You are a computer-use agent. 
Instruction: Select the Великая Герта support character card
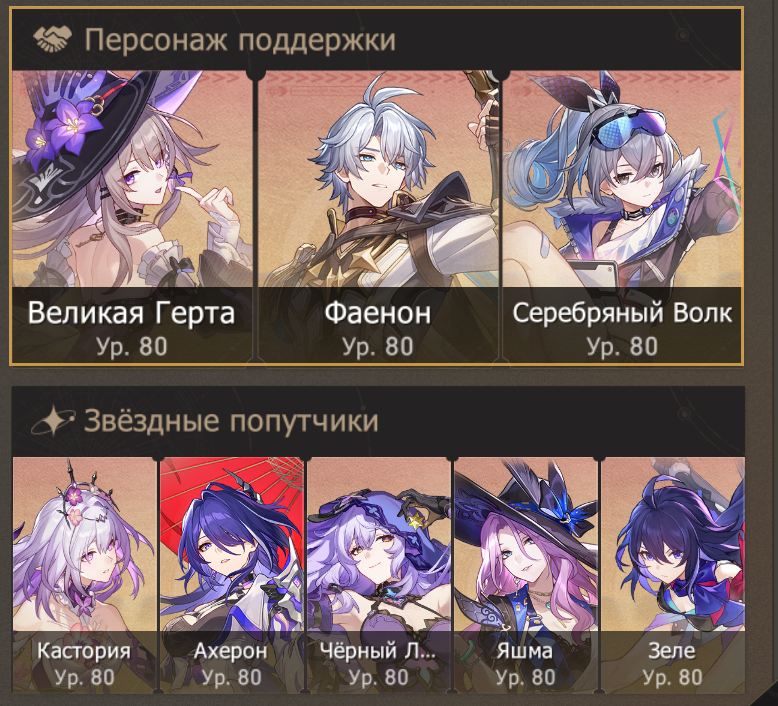(x=132, y=216)
